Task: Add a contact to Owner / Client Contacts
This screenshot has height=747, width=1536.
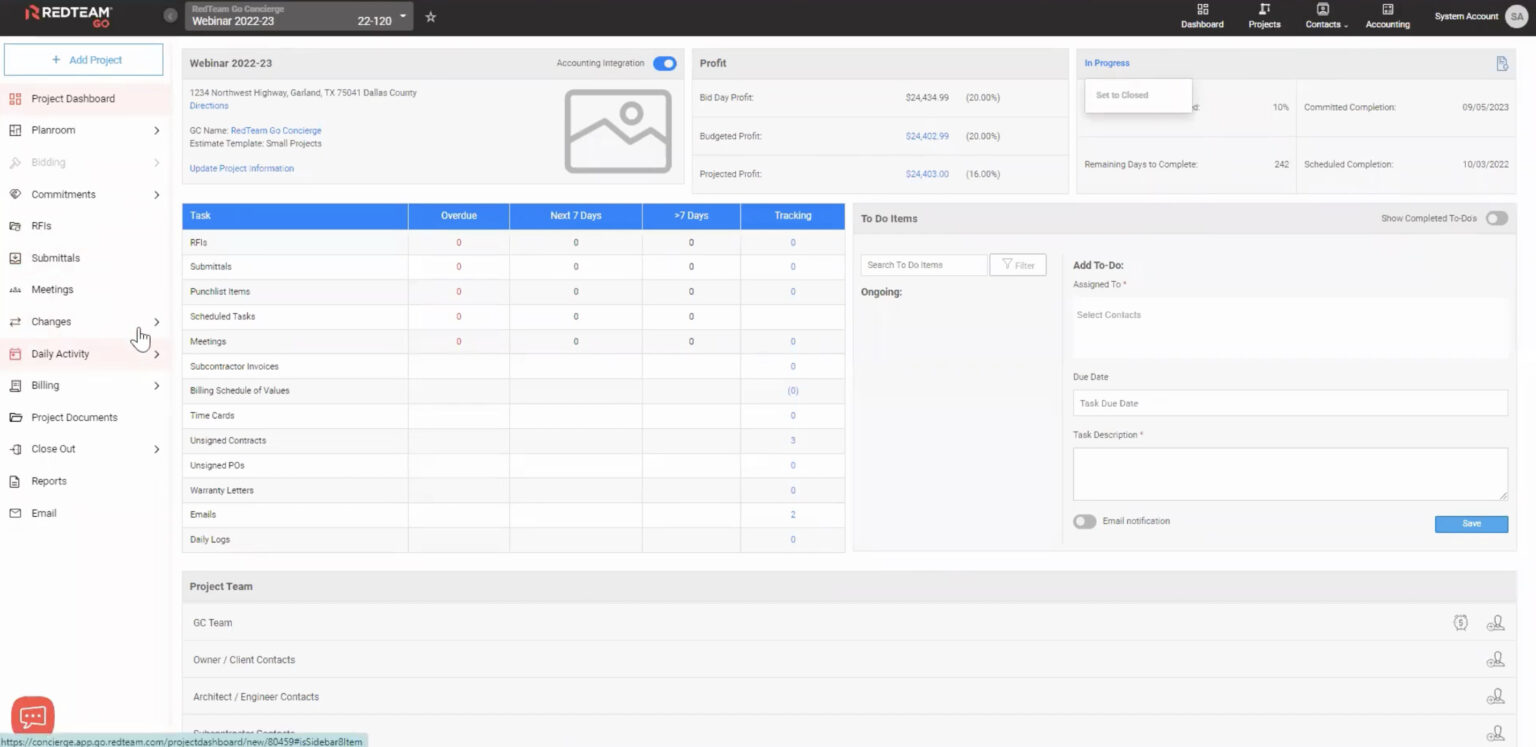Action: pyautogui.click(x=1496, y=659)
